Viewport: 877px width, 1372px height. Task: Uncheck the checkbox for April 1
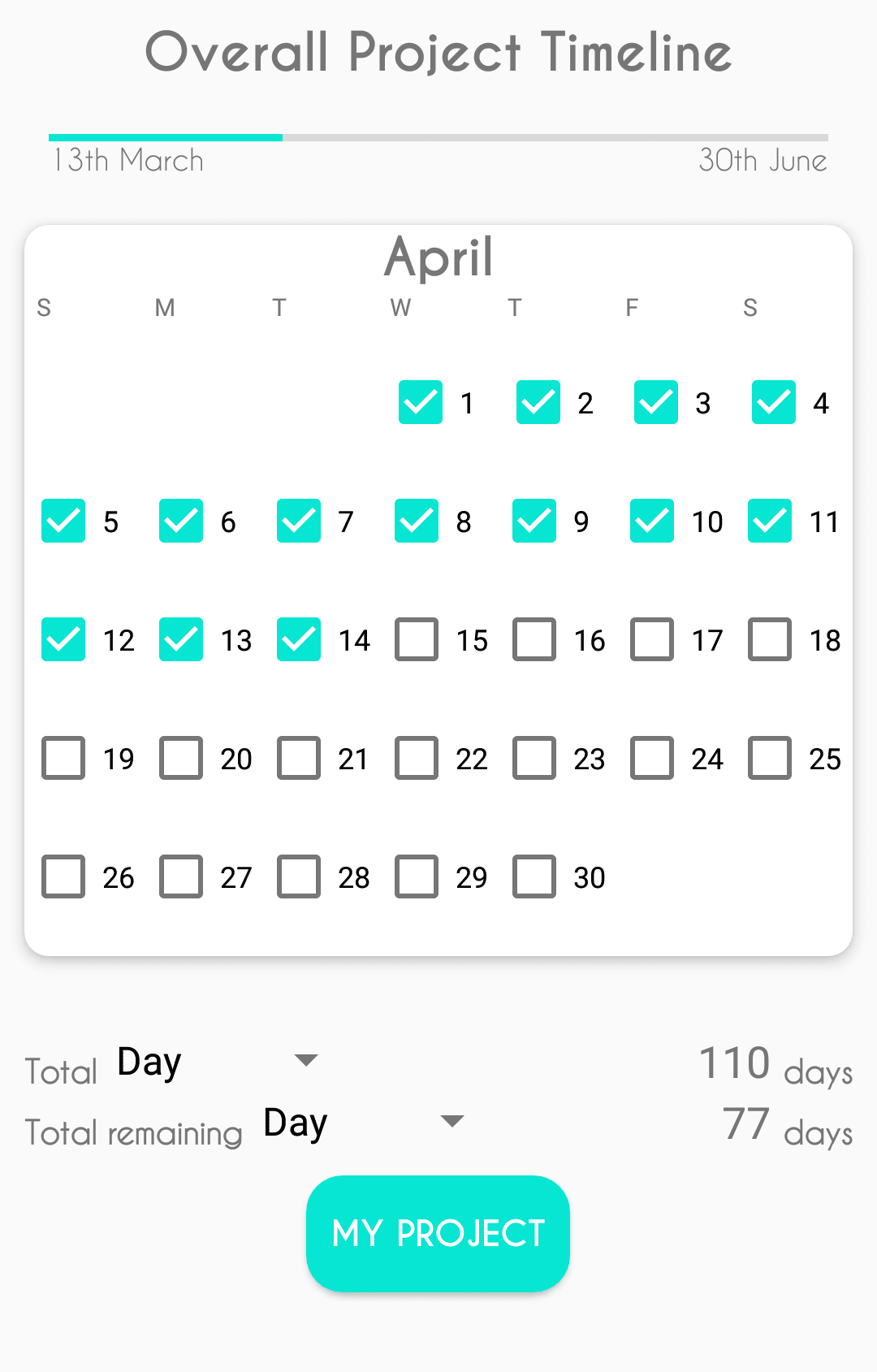pos(421,402)
